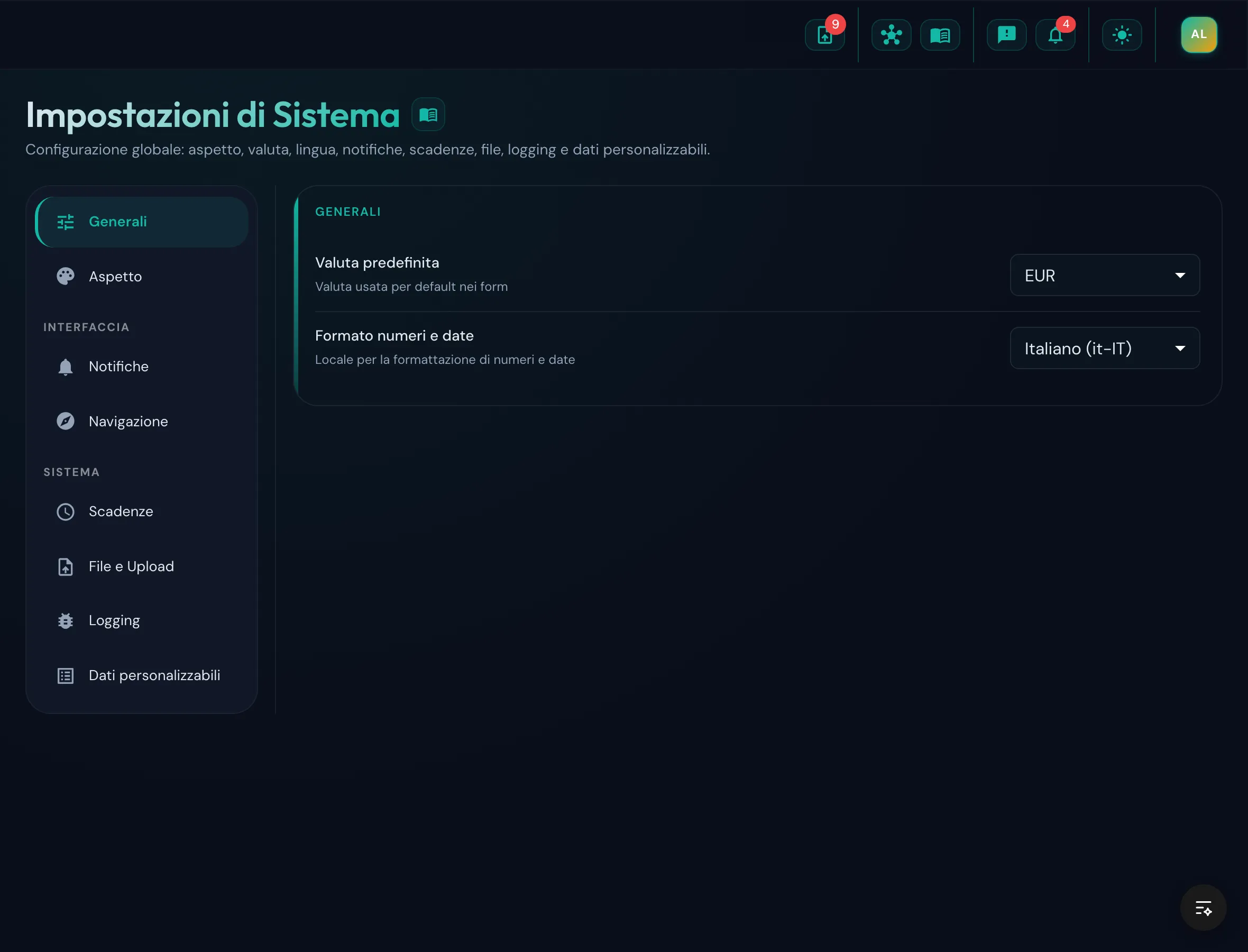Click the Impostazioni di Sistema page title
This screenshot has height=952, width=1248.
213,115
